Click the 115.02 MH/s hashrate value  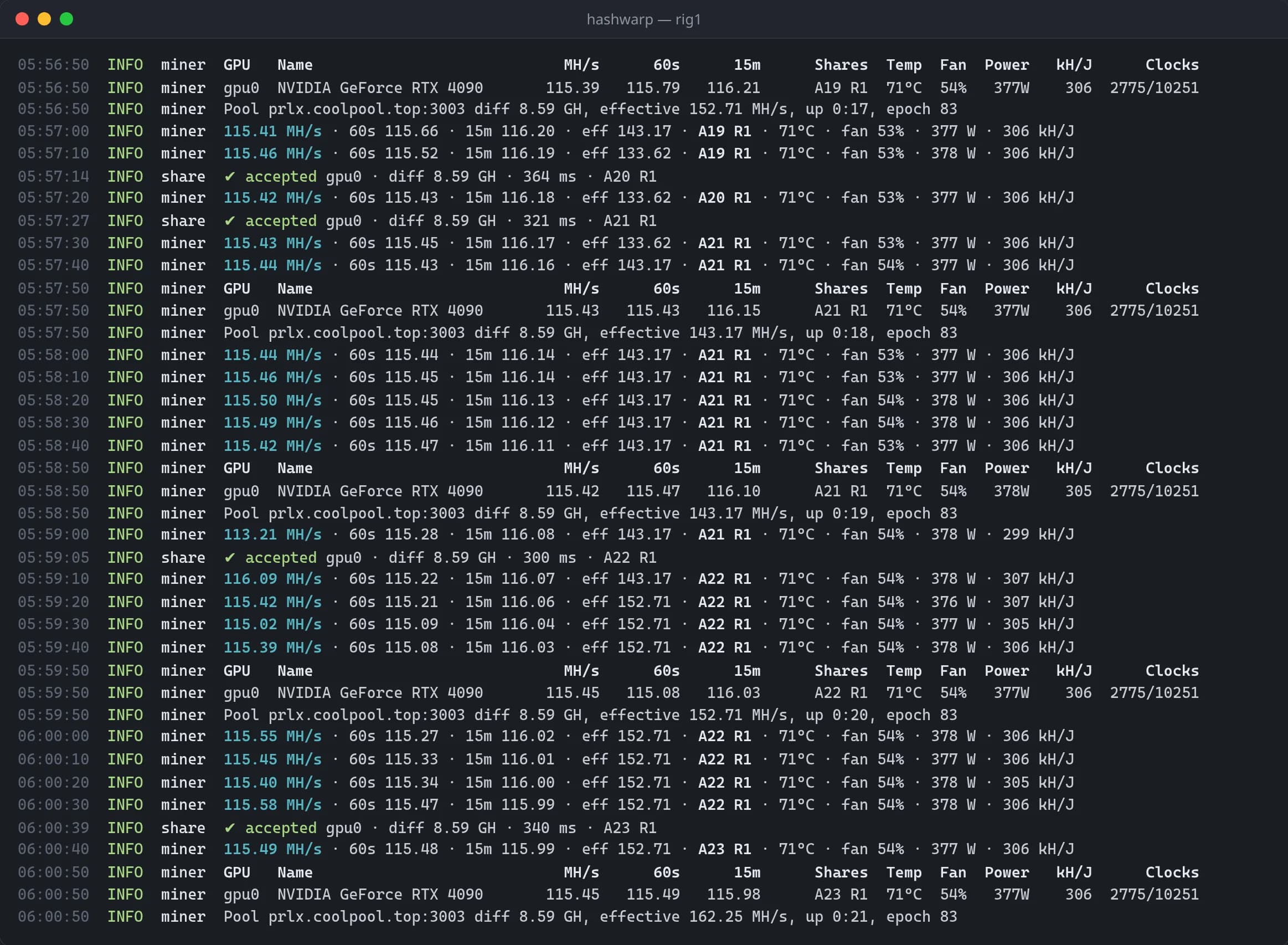272,624
